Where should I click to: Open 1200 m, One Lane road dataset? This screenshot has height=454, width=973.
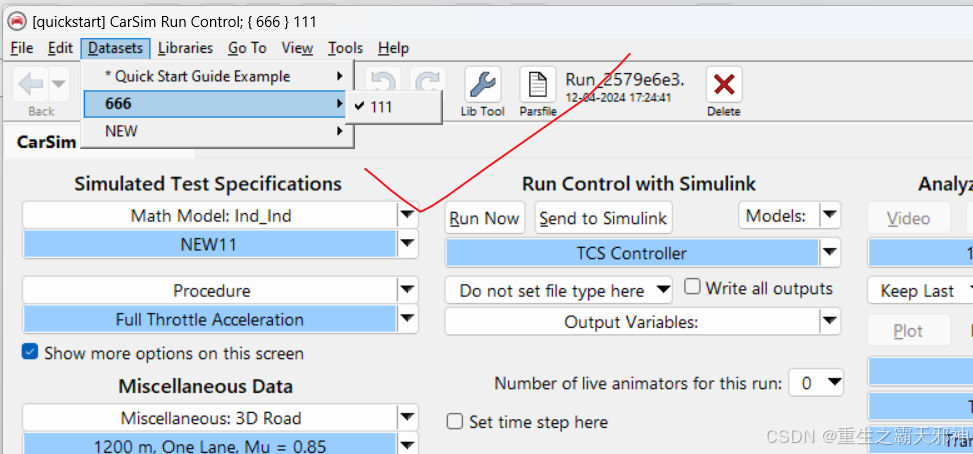click(209, 445)
